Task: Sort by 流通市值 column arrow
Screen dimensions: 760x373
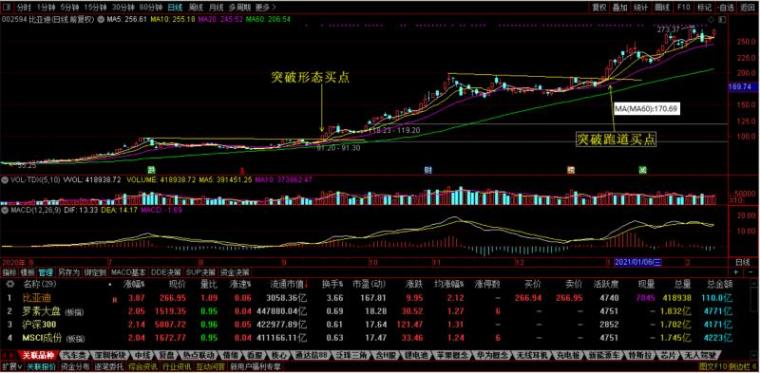Action: click(x=305, y=283)
